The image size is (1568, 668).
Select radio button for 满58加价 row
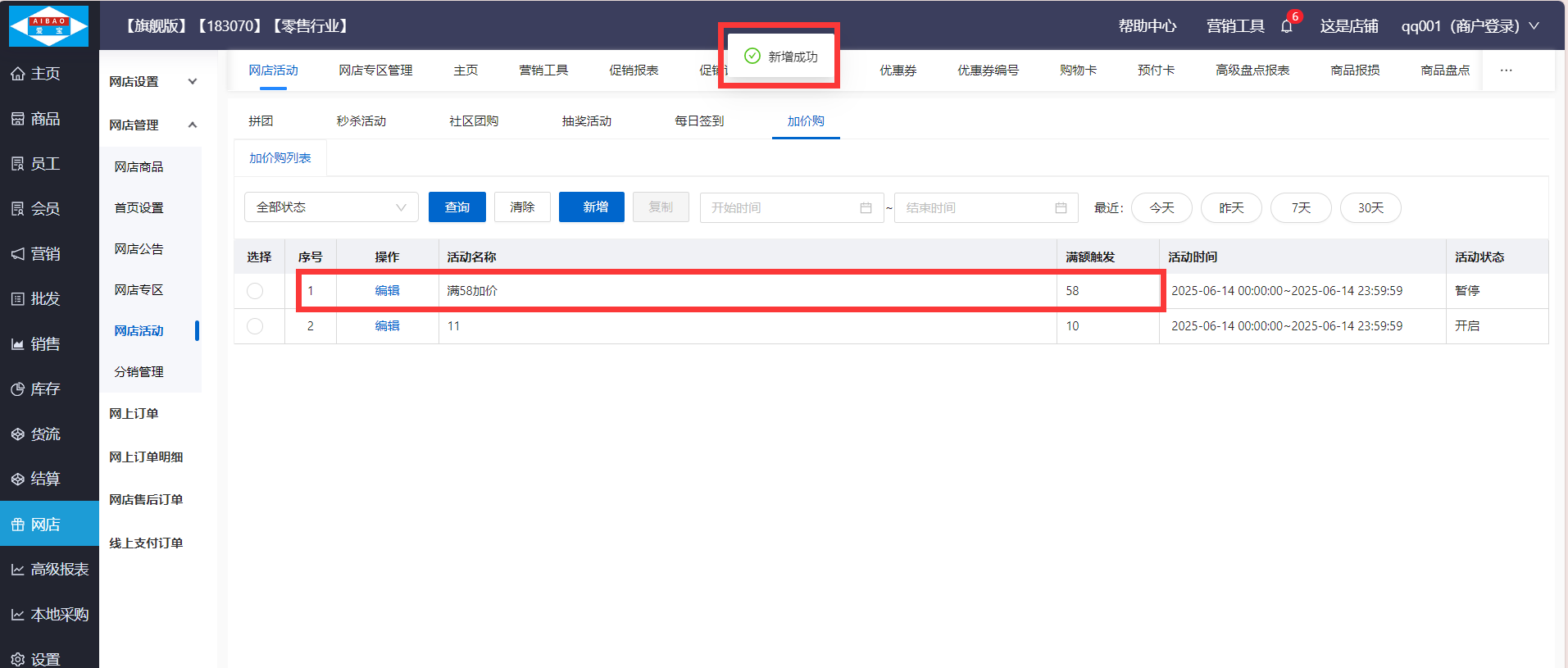[255, 291]
